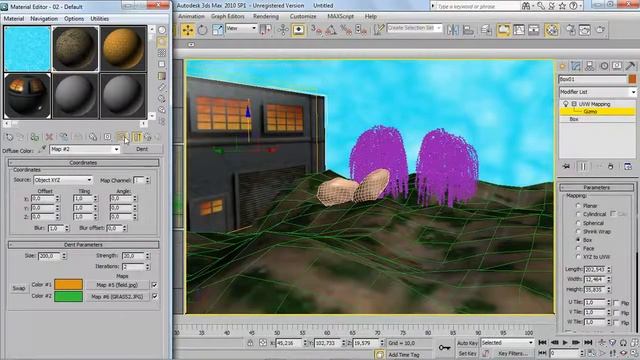This screenshot has width=640, height=360.
Task: Open the Material Editor toolbar icon
Action: point(552,30)
